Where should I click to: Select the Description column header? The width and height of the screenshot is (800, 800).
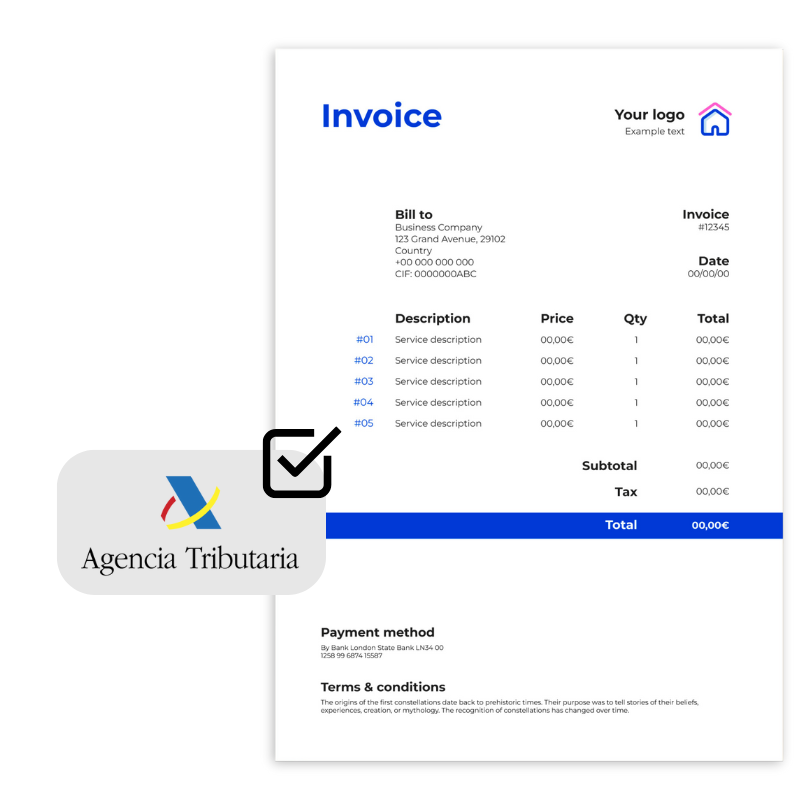[x=432, y=319]
